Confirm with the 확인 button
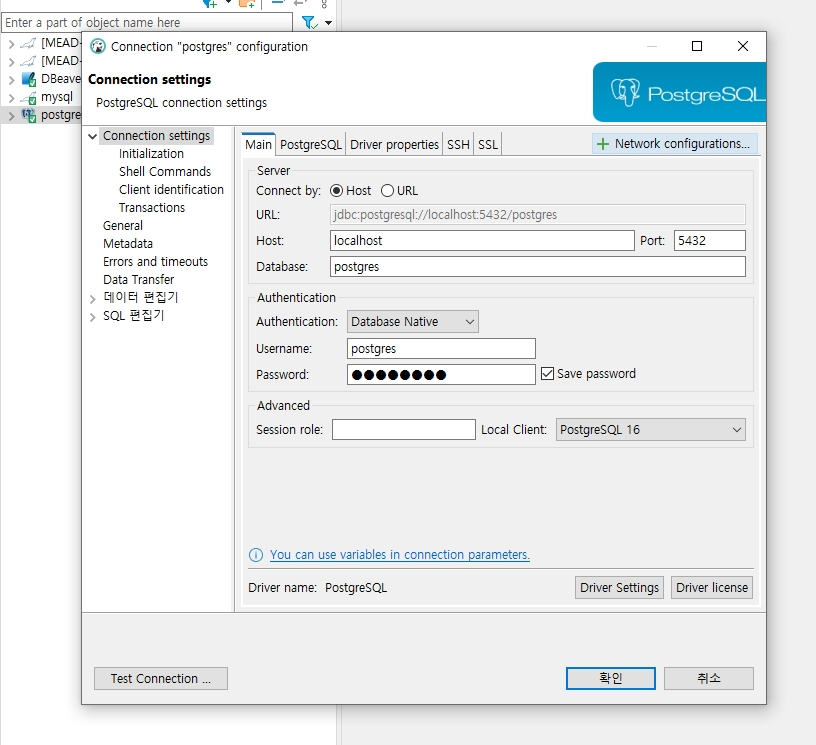 (610, 678)
